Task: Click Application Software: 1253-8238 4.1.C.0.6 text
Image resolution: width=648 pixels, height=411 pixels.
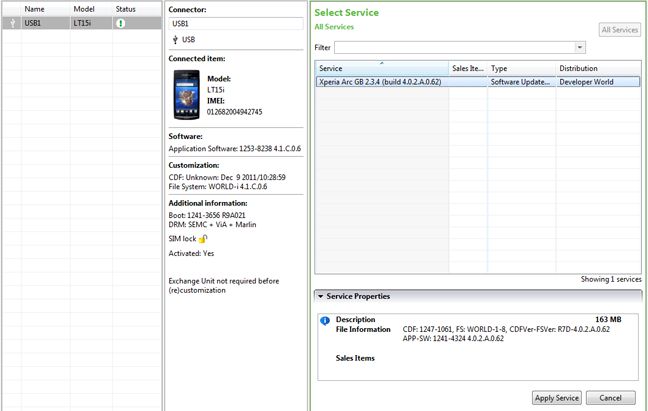Action: pyautogui.click(x=235, y=149)
